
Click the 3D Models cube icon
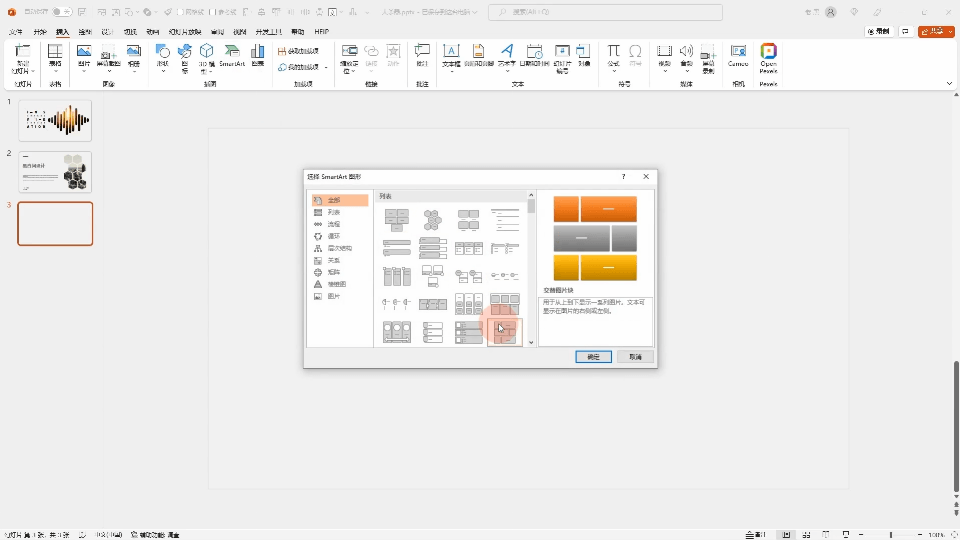pyautogui.click(x=207, y=51)
